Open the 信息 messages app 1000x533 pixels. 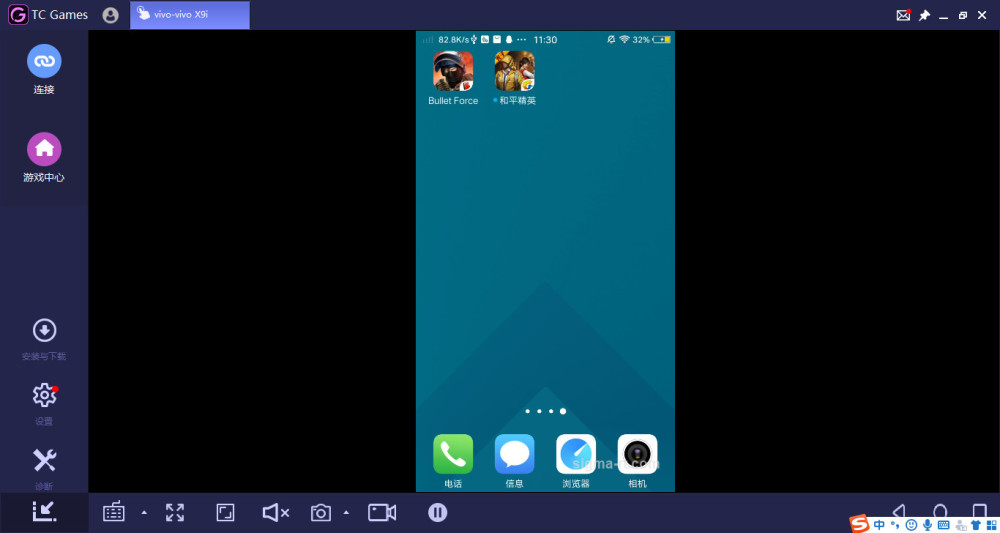[515, 454]
